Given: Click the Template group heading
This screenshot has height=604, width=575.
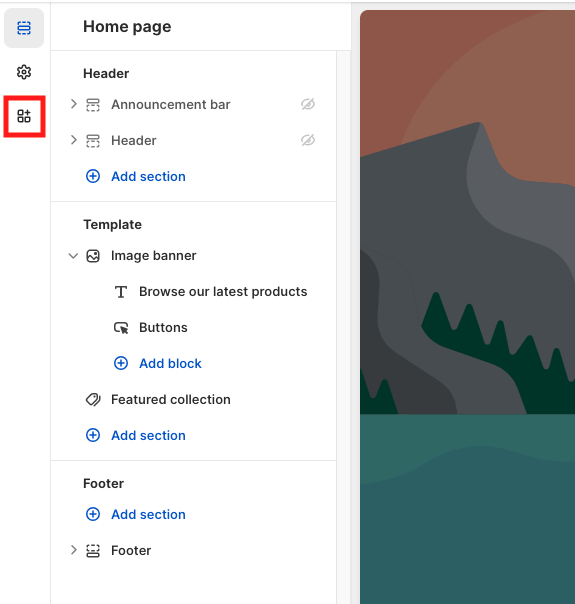Looking at the screenshot, I should pyautogui.click(x=112, y=225).
